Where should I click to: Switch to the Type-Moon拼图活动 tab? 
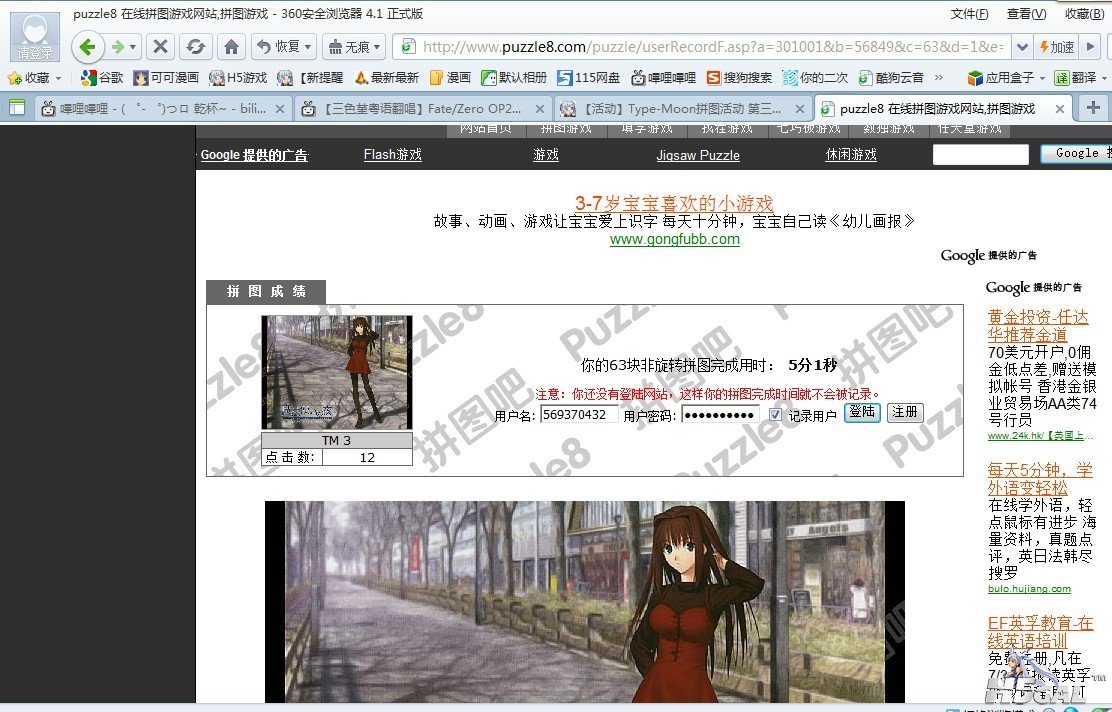point(680,109)
